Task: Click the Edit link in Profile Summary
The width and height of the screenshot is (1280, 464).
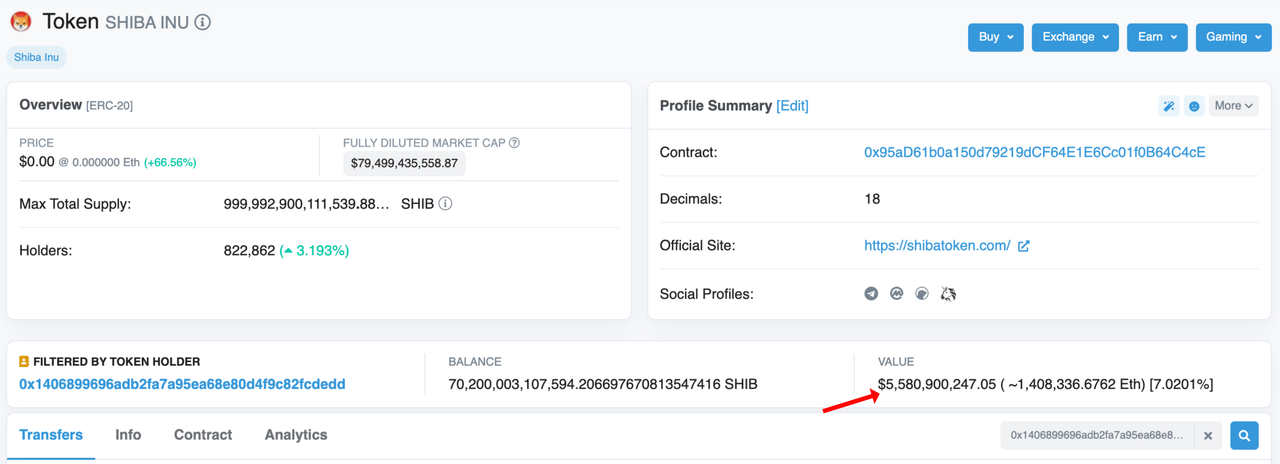Action: 792,106
